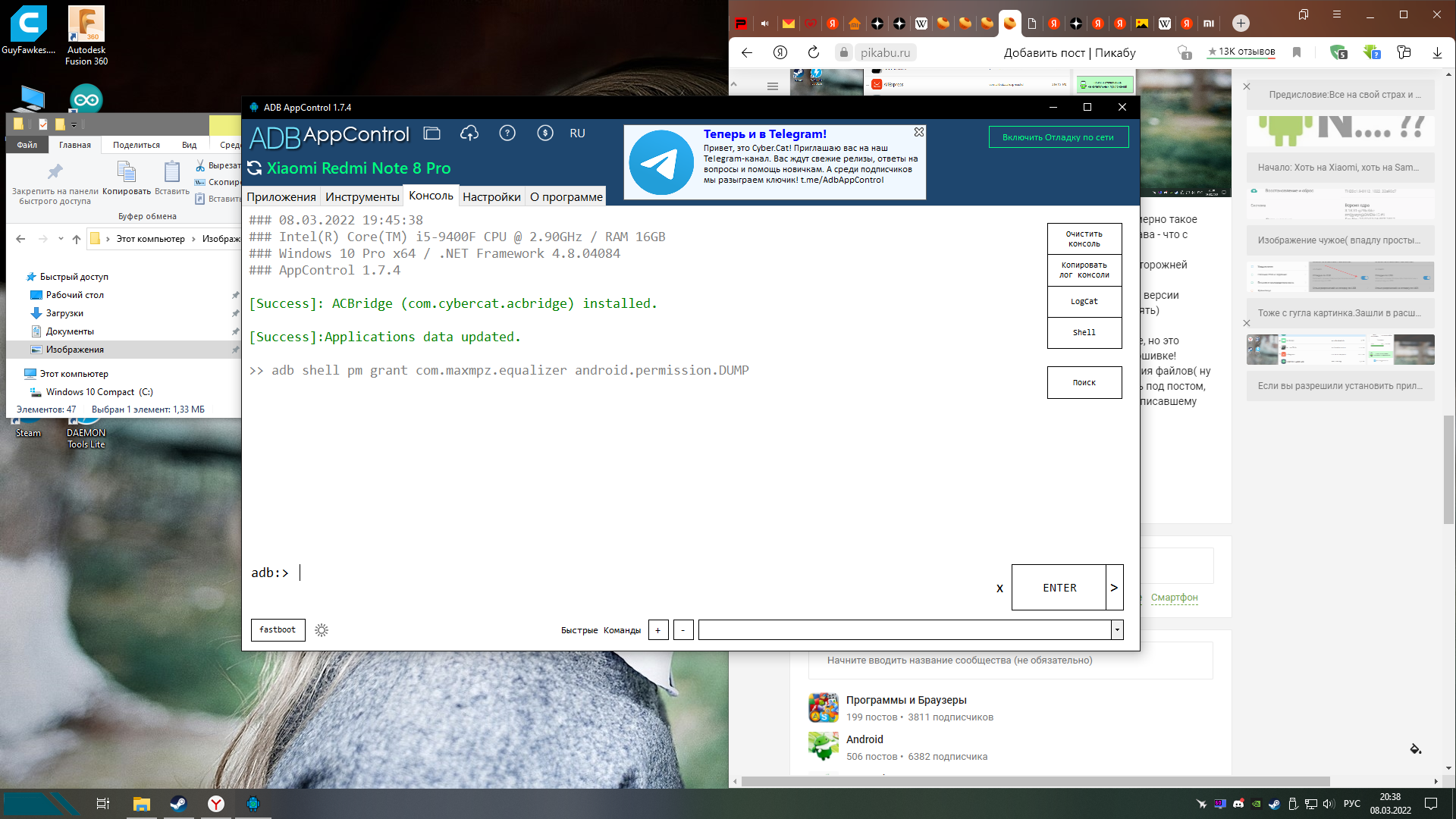Click 13K отзывов rating link
This screenshot has height=819, width=1456.
tap(1241, 52)
